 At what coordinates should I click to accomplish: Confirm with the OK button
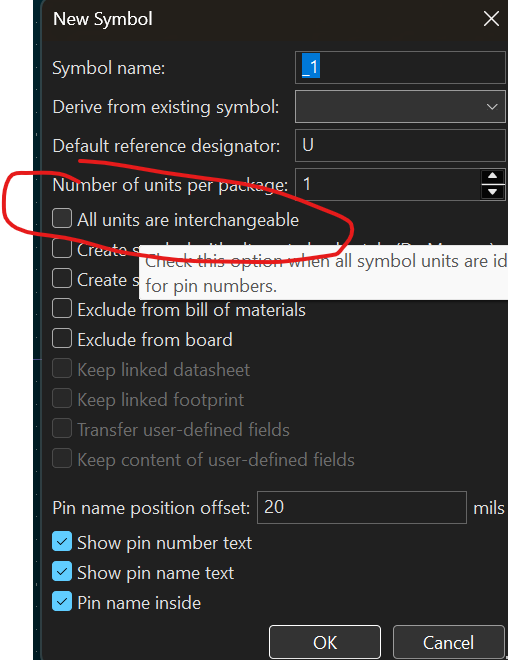pyautogui.click(x=325, y=642)
